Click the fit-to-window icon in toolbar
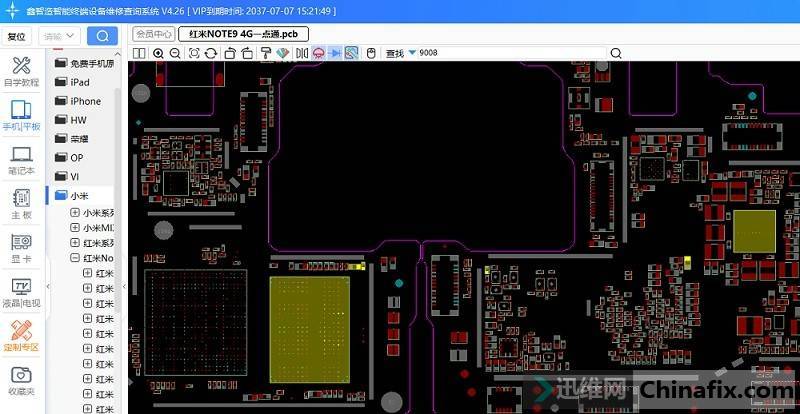 click(195, 52)
